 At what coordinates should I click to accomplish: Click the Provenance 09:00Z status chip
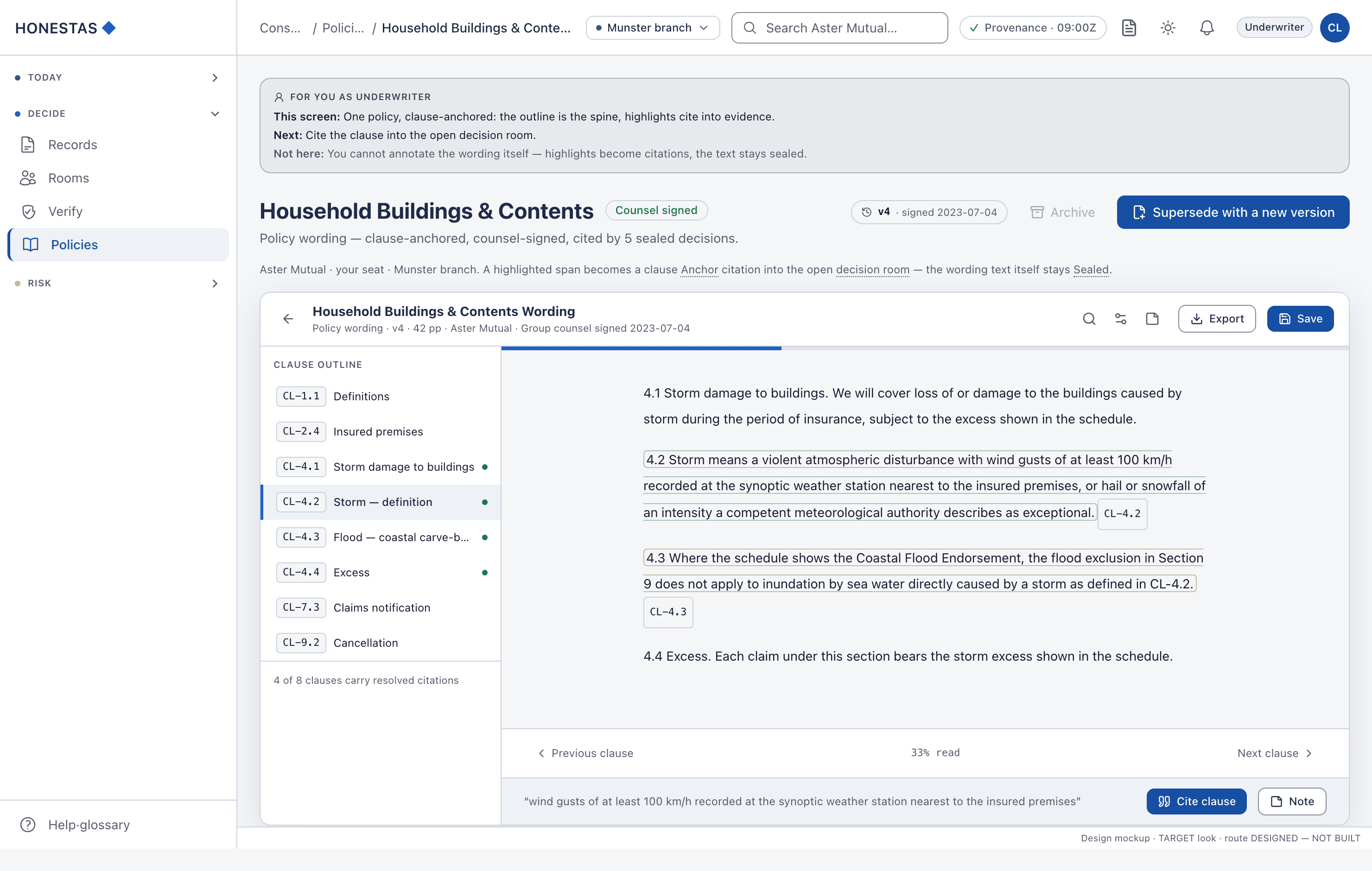click(x=1032, y=27)
